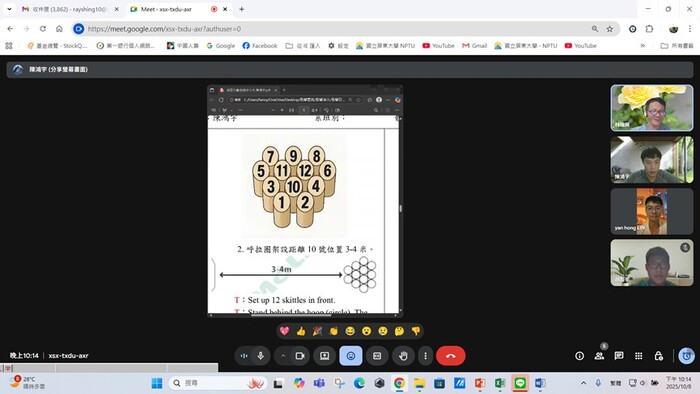Open the Facebook bookmark

[x=260, y=46]
